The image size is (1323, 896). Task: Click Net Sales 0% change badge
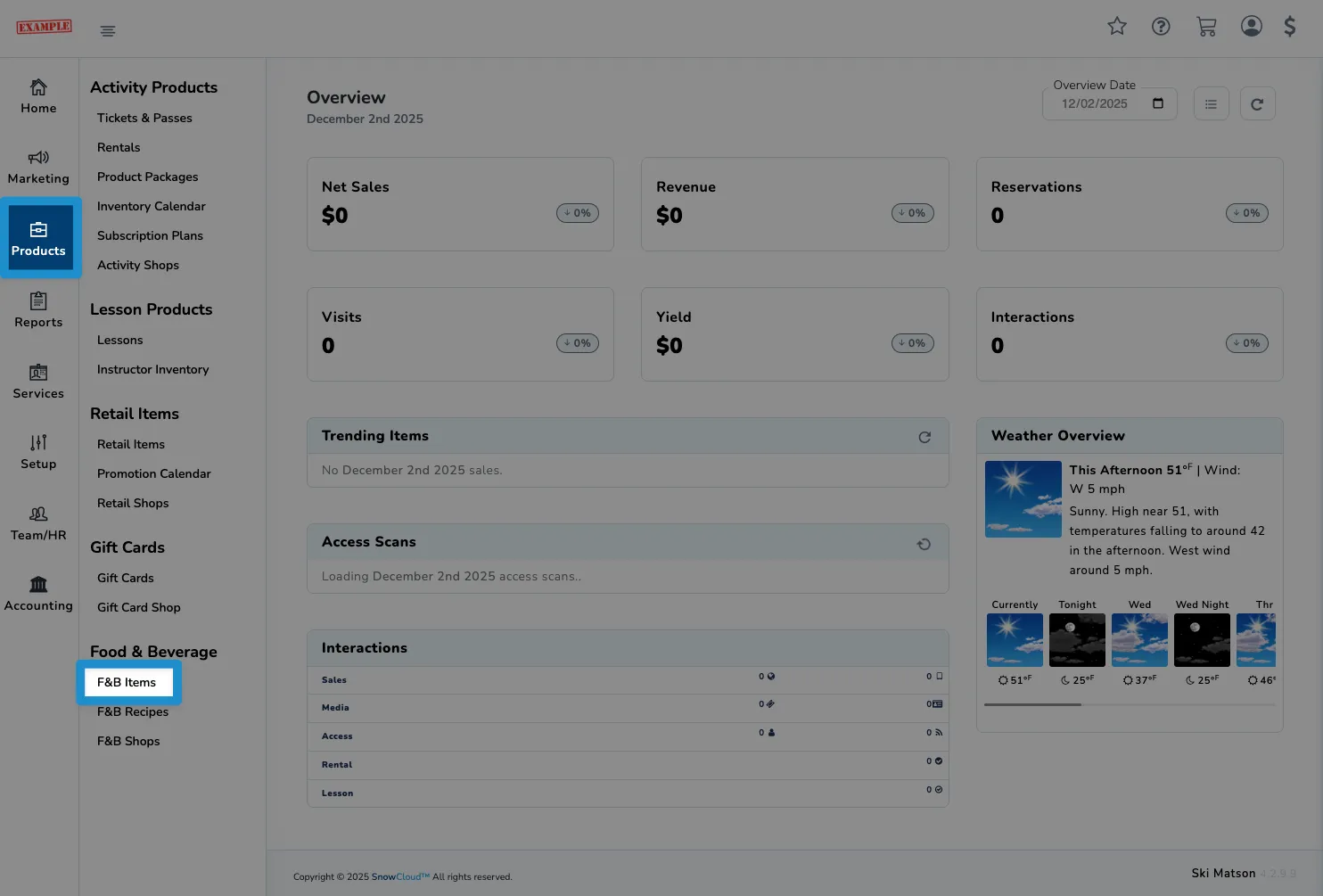tap(578, 213)
